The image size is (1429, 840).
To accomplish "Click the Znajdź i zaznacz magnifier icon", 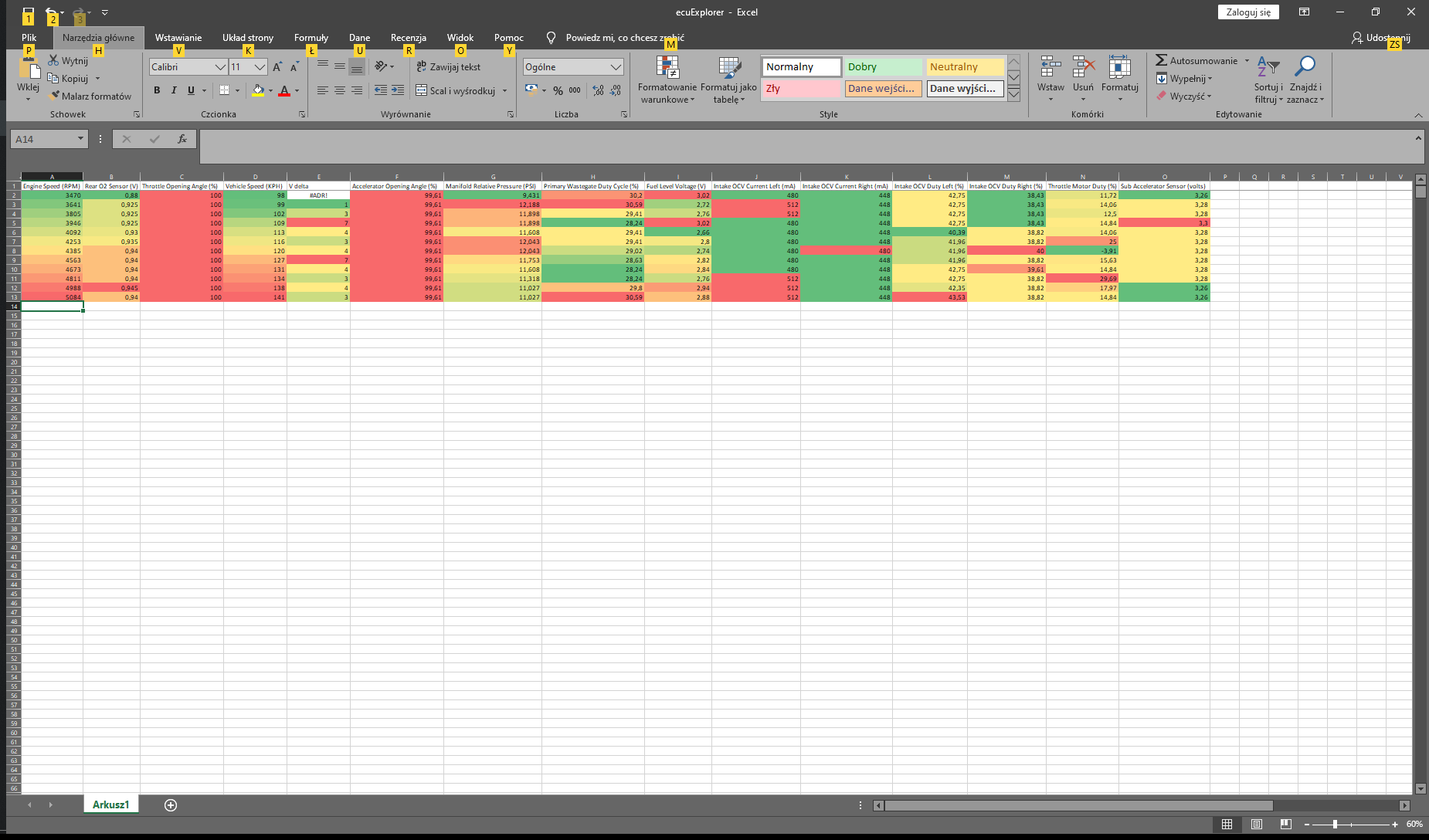I will coord(1305,68).
